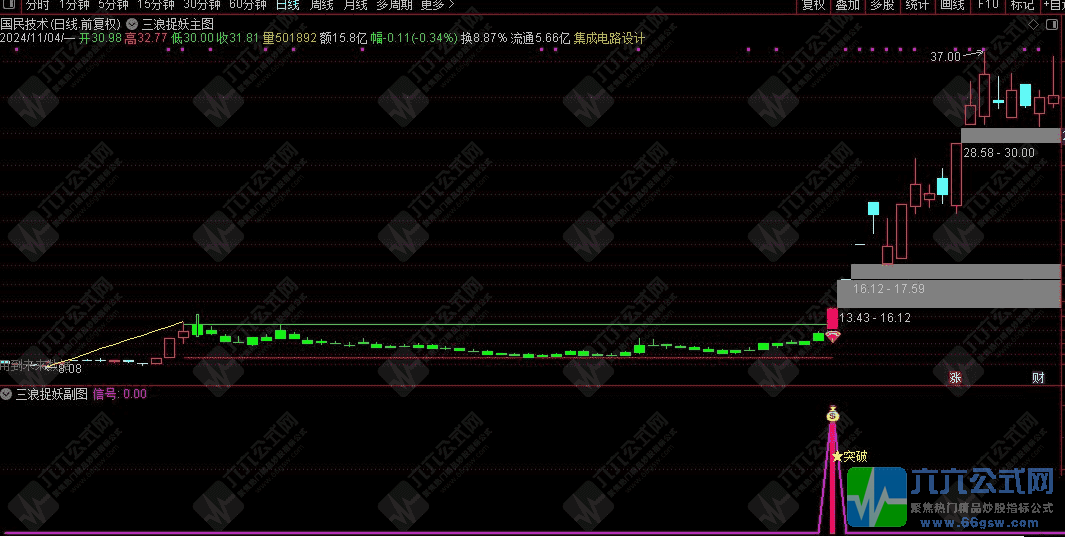The image size is (1065, 537).
Task: Click the star 突破 breakout marker
Action: click(x=837, y=456)
